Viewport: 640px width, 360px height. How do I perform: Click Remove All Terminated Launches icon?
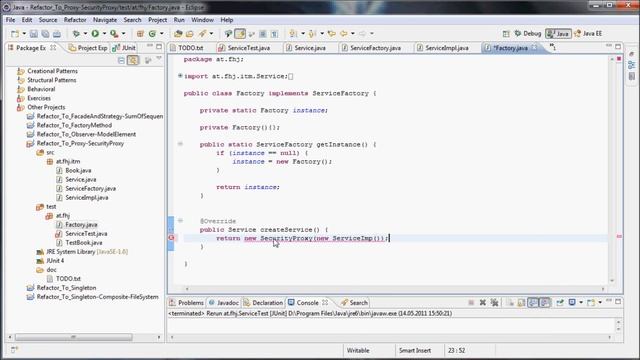495,302
